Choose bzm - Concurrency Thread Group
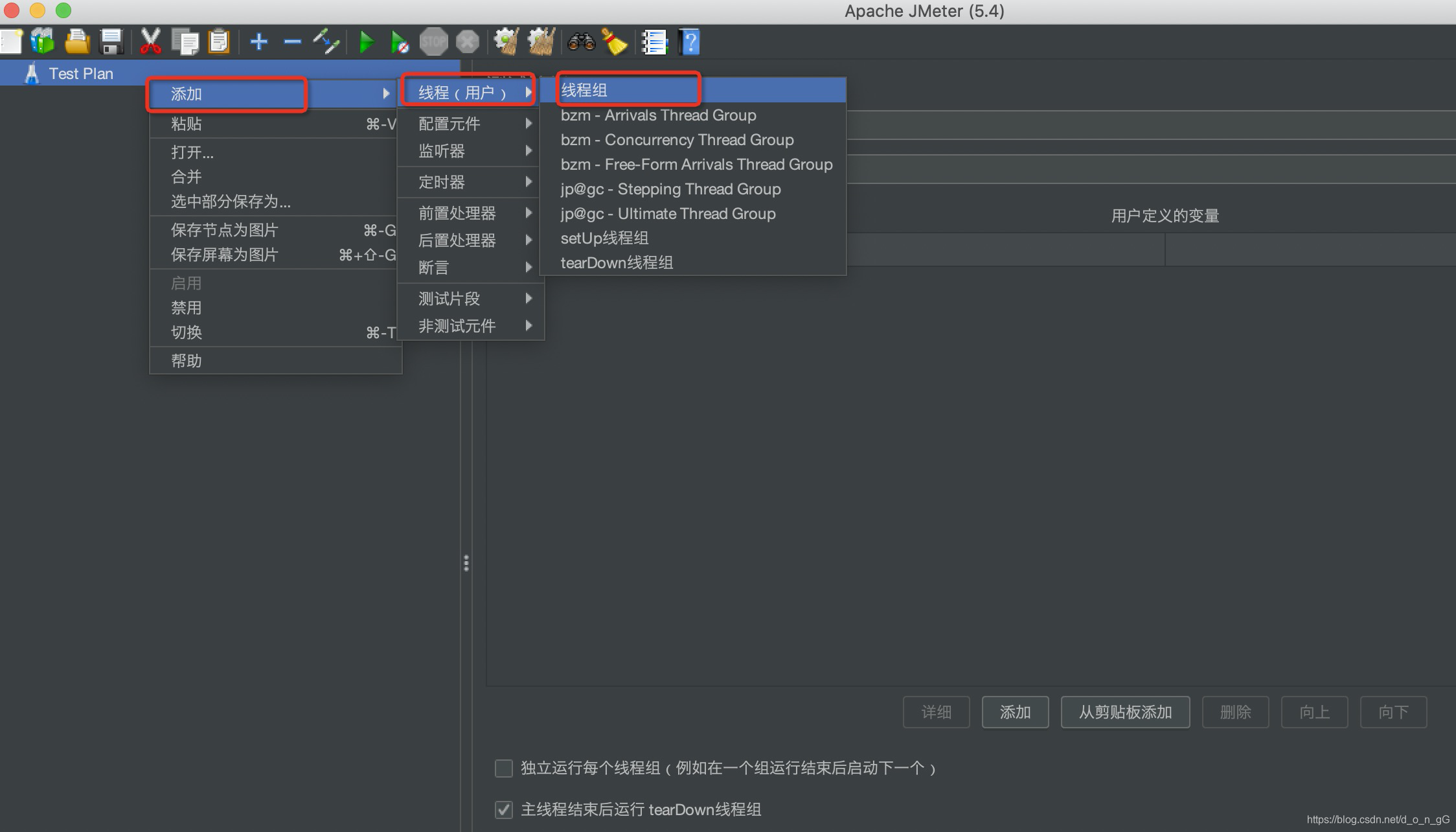 pyautogui.click(x=693, y=140)
